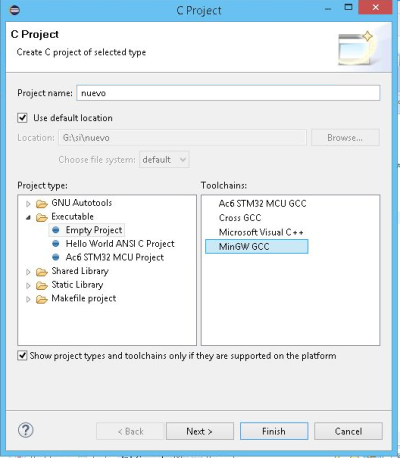Click the Static Library folder icon

(42, 285)
